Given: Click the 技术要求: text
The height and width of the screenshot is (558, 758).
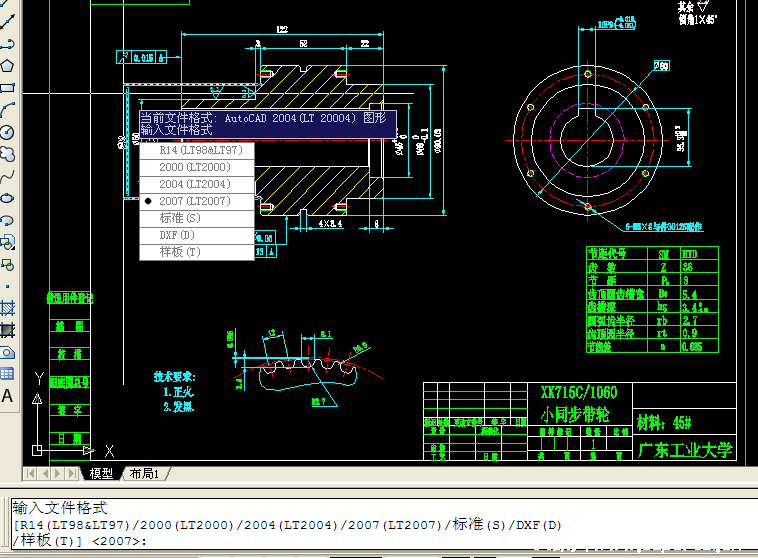Looking at the screenshot, I should point(175,377).
